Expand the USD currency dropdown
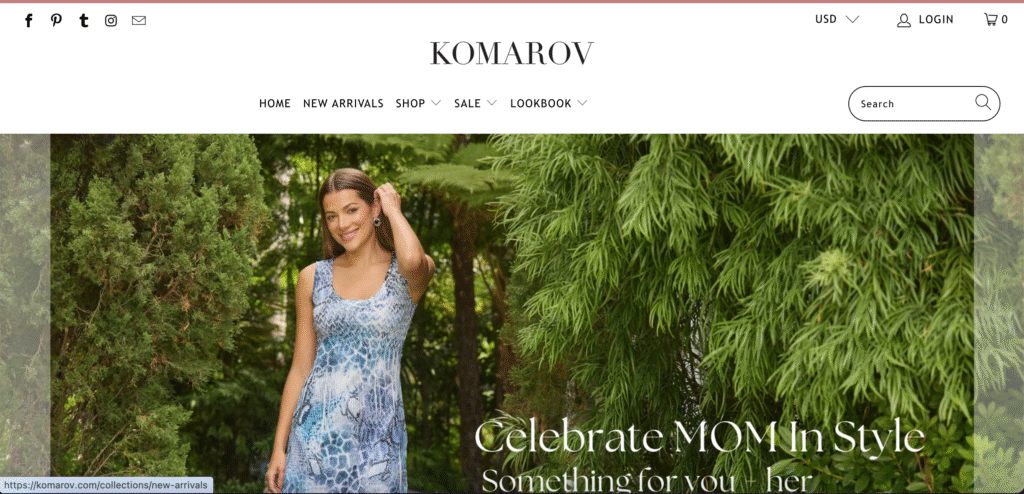The width and height of the screenshot is (1024, 494). (837, 20)
